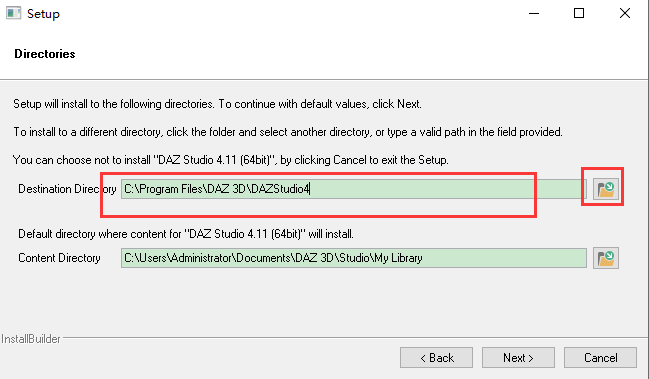Focus the Destination Directory path field
Viewport: 649px width, 379px height.
[354, 189]
